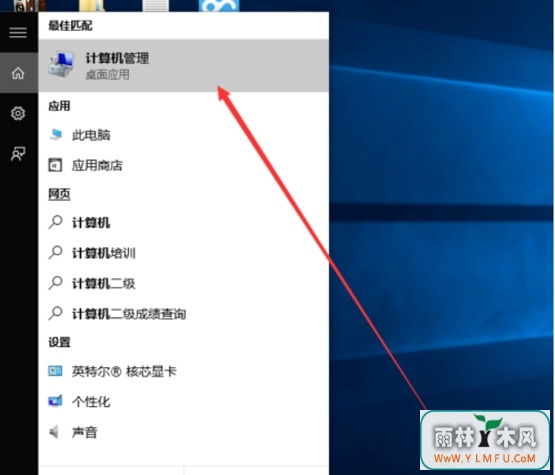Image resolution: width=555 pixels, height=475 pixels.
Task: Search the web for 计算机
Action: [183, 223]
